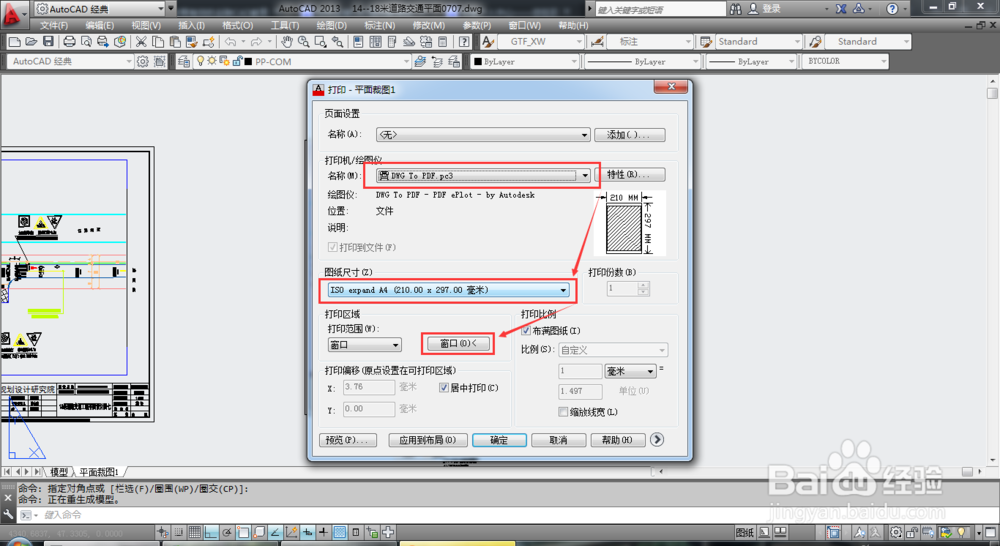Toggle Ortho mode in status bar
Screen dimensions: 1000x546
pyautogui.click(x=211, y=532)
